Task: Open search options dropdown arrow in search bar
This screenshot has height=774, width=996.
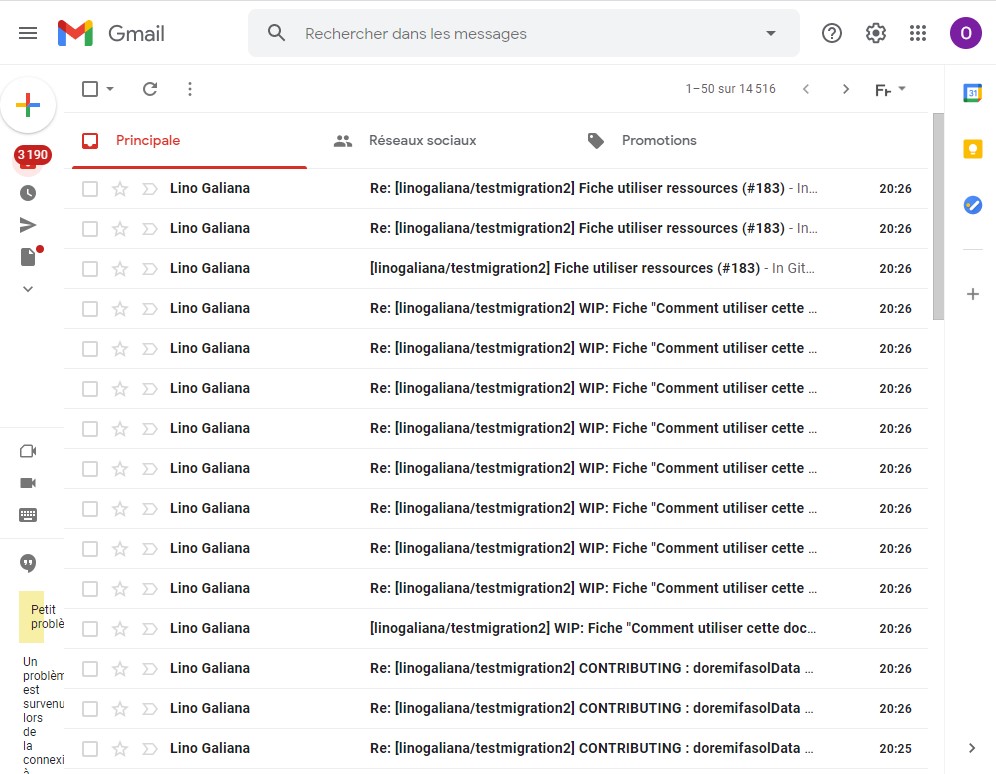Action: pos(771,33)
